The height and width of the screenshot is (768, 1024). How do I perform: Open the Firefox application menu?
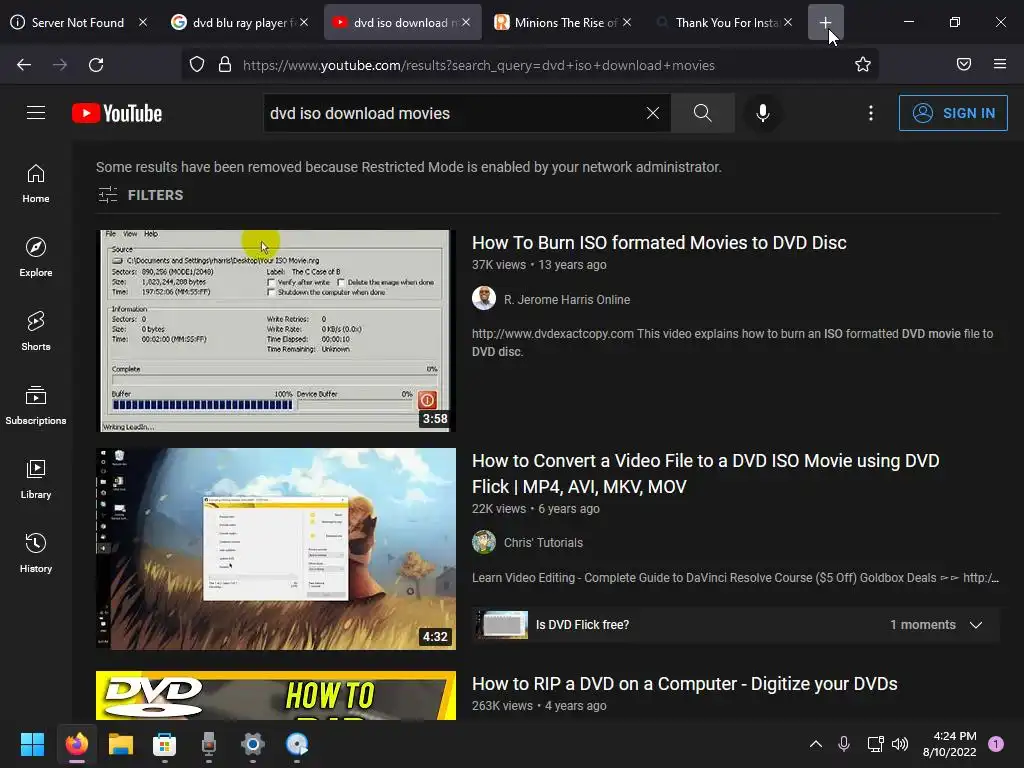[1000, 64]
